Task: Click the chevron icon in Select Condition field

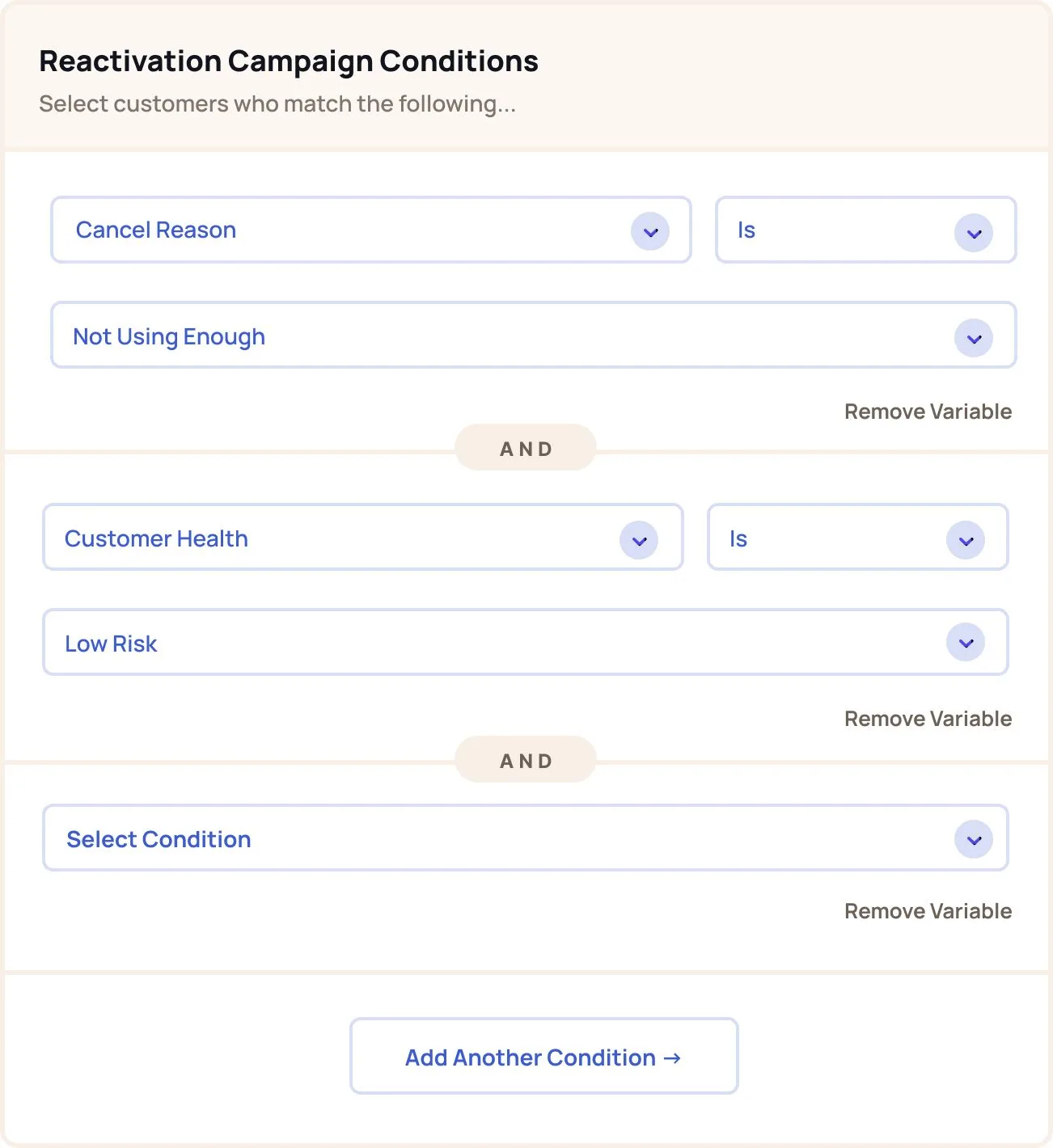Action: (x=974, y=840)
